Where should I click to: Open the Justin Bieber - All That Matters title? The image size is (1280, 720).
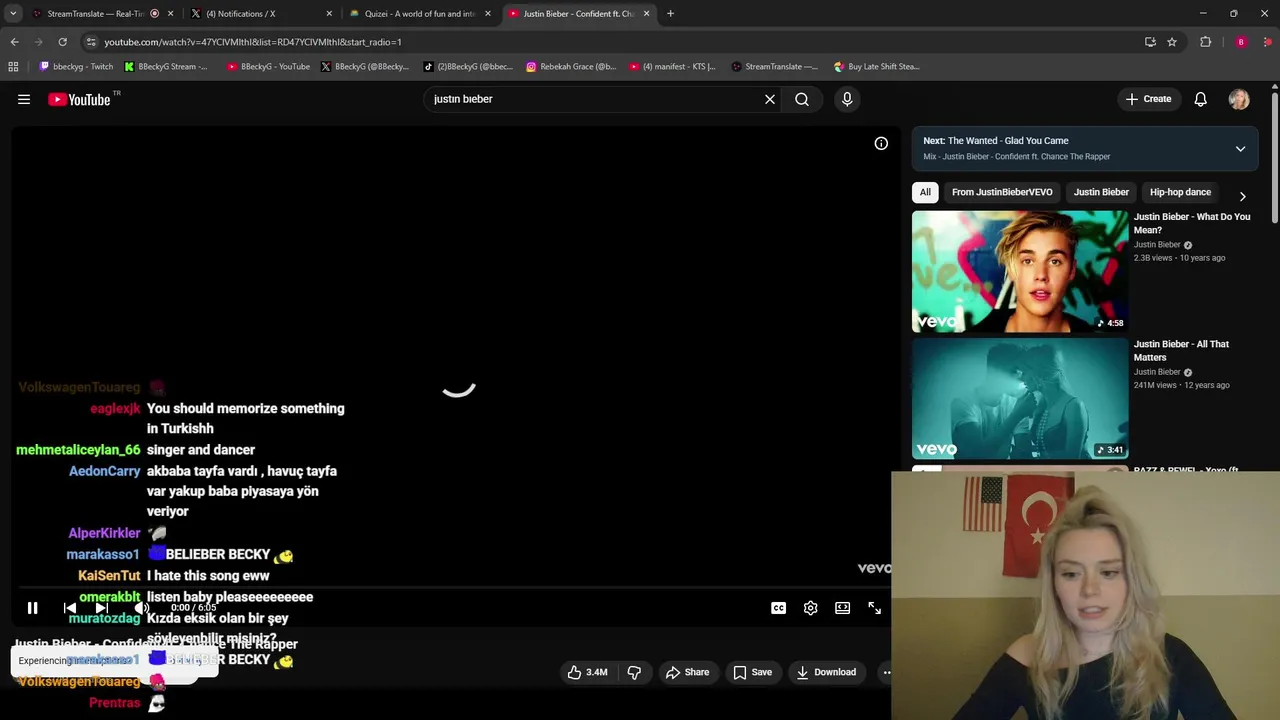[1181, 350]
